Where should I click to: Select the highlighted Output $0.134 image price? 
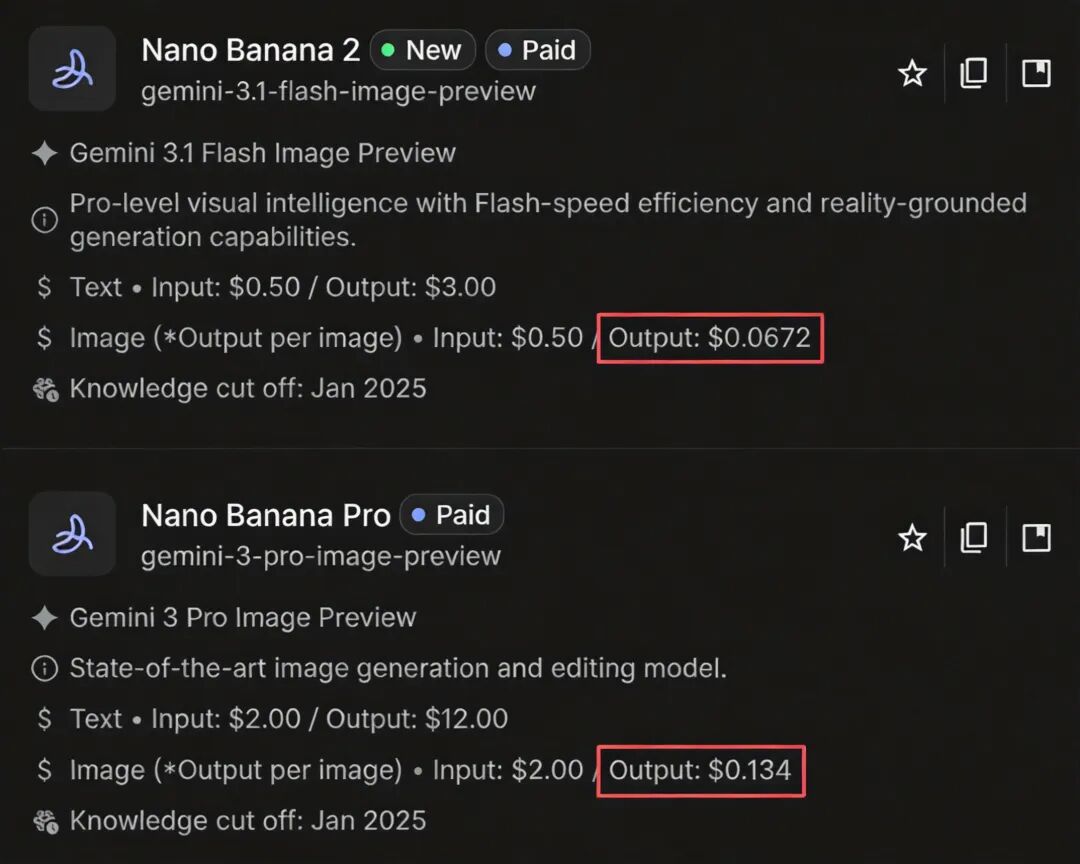pos(701,770)
